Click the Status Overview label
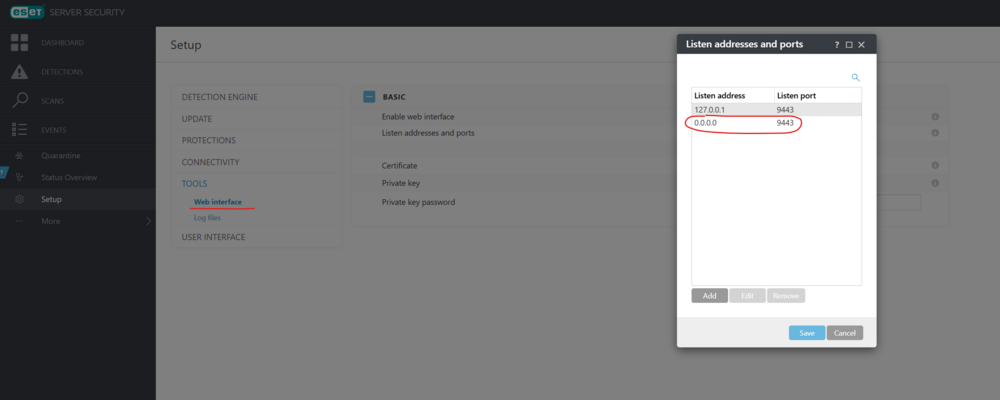 coord(69,177)
